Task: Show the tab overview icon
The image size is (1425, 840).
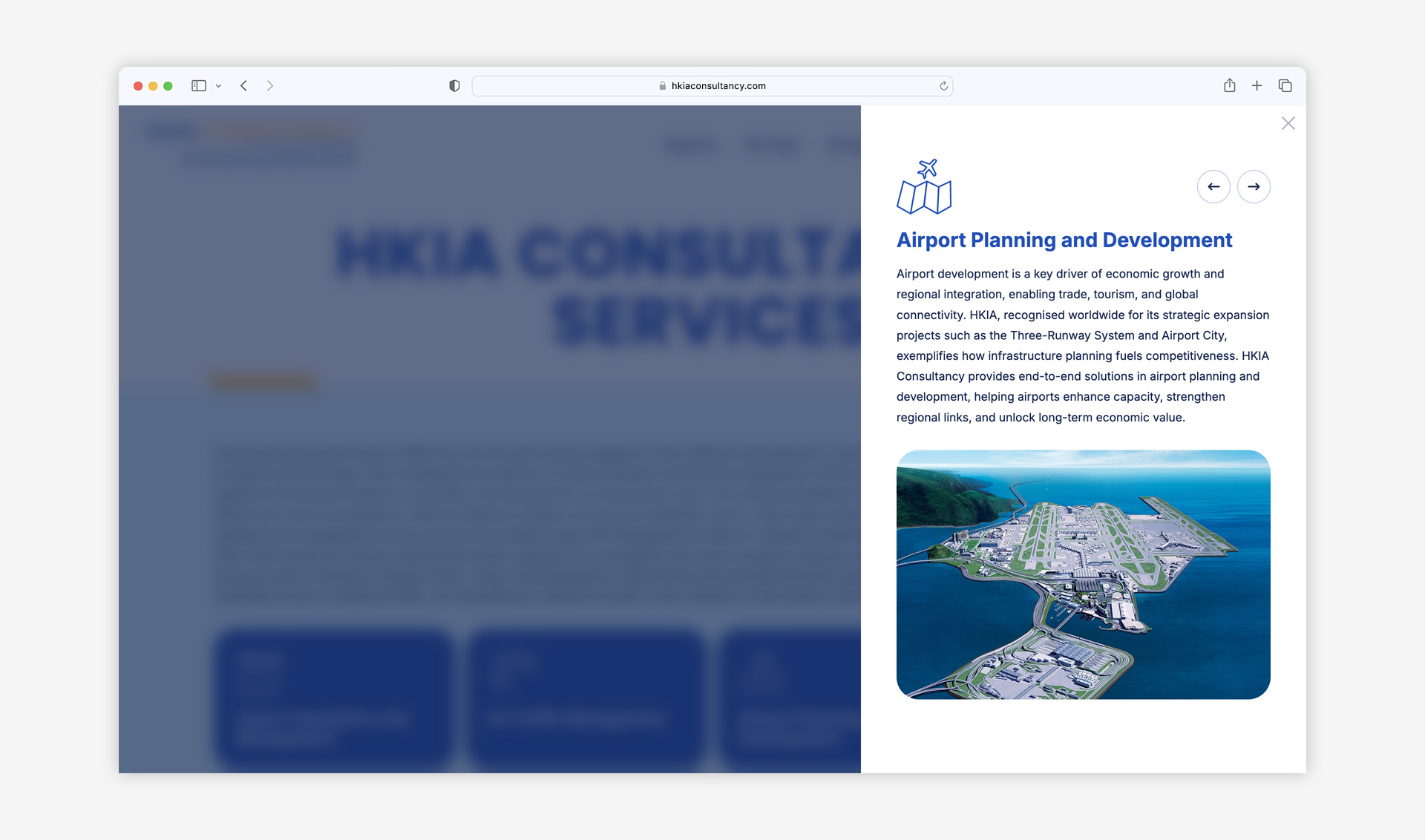Action: pos(1285,86)
